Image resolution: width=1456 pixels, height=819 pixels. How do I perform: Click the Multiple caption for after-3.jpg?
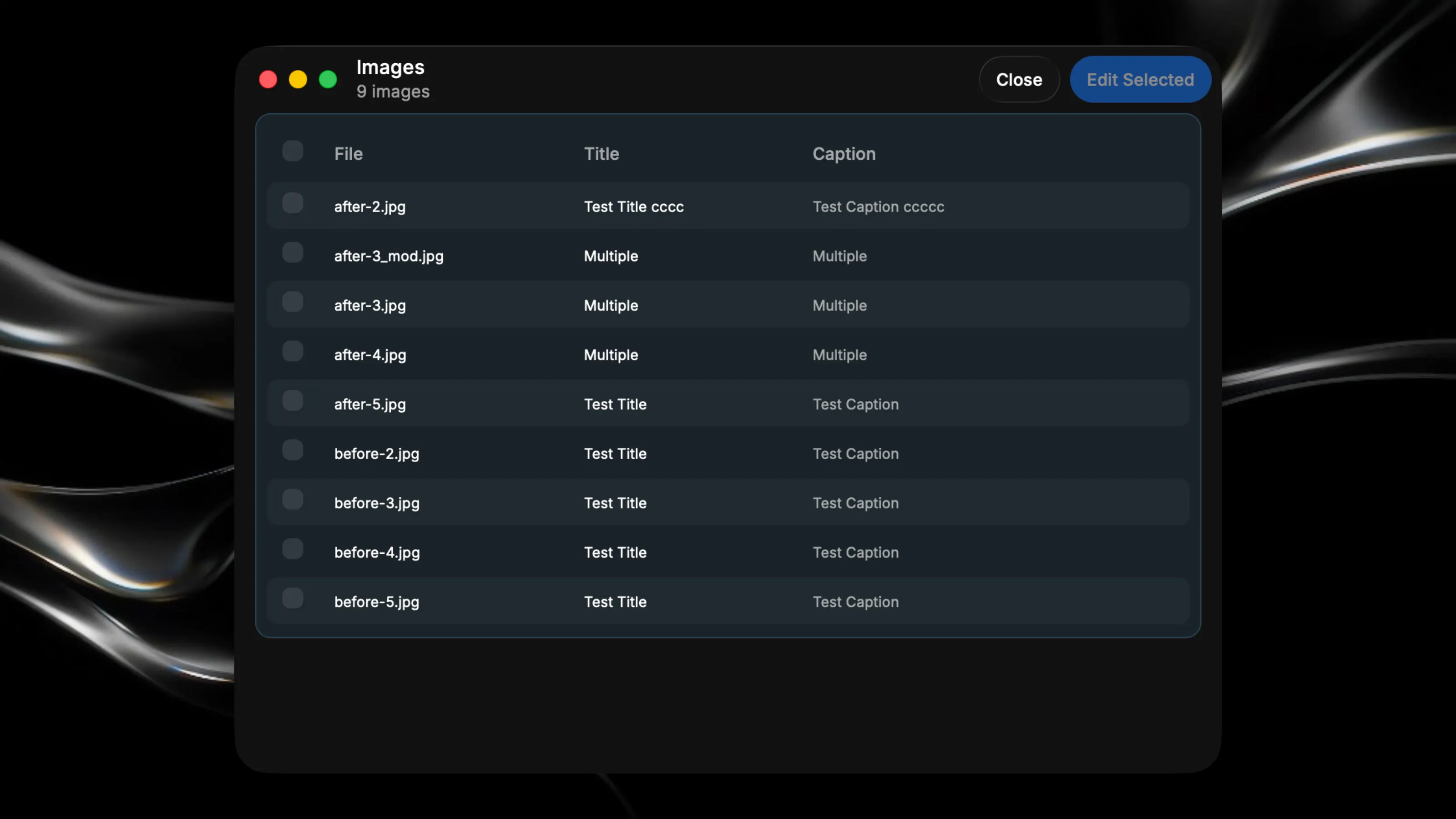(x=840, y=306)
